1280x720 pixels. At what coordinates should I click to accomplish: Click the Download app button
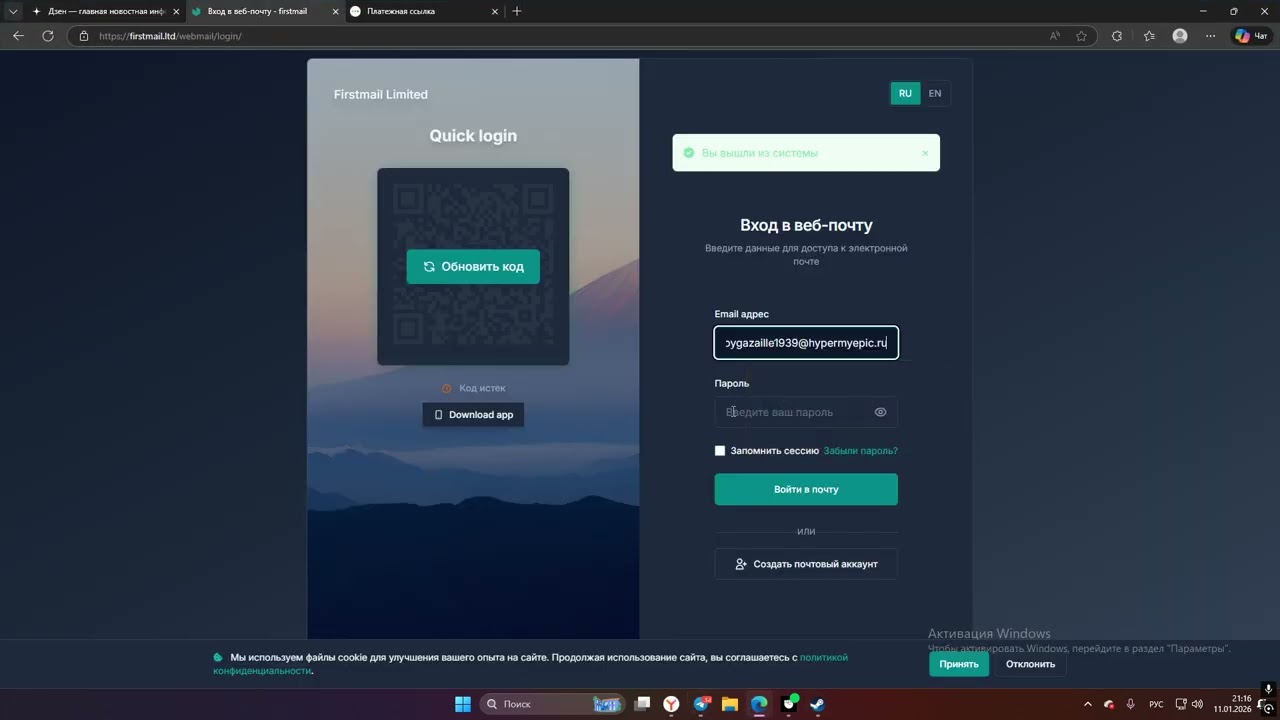coord(473,415)
